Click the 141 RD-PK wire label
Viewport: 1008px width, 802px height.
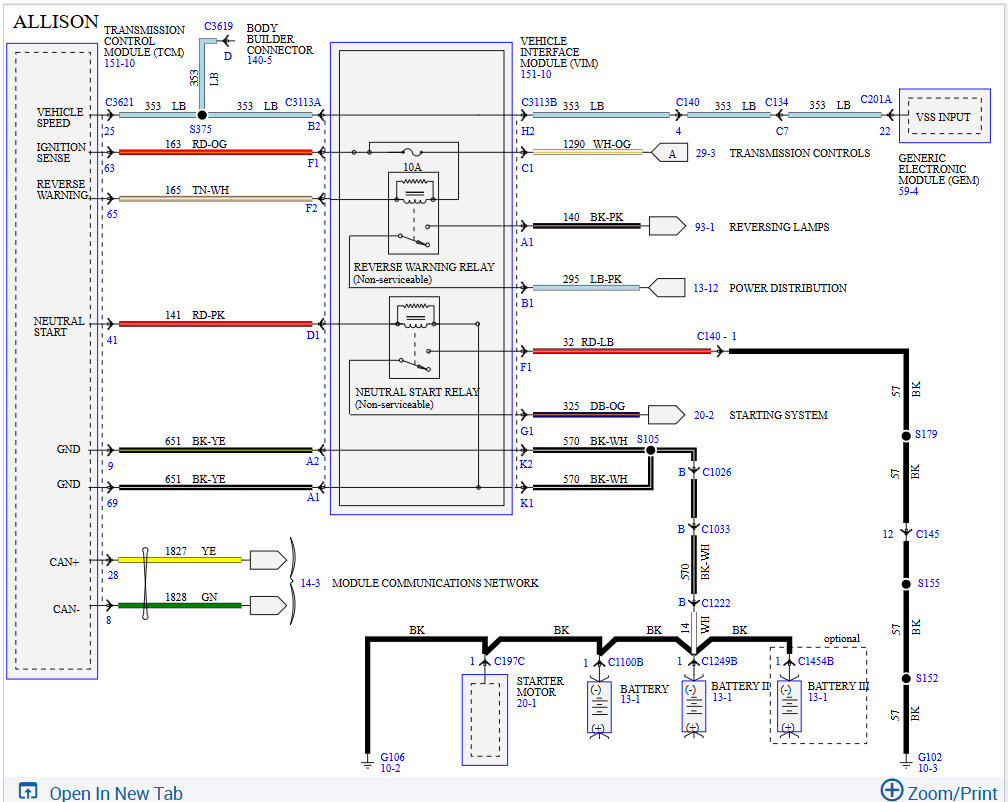(195, 315)
